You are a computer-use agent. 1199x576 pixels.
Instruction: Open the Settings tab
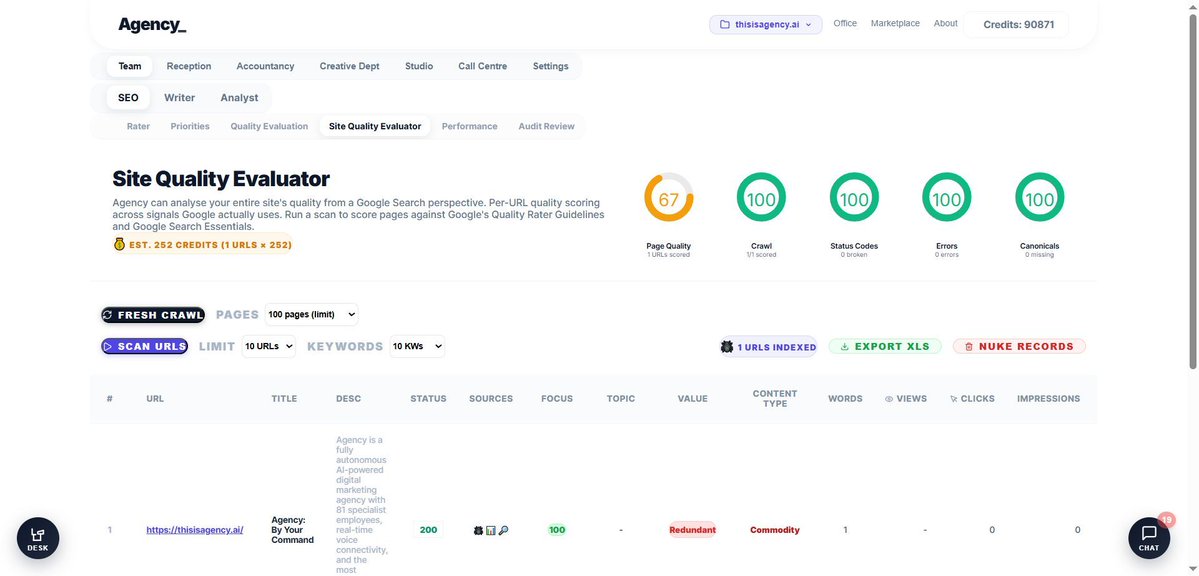[x=551, y=67]
